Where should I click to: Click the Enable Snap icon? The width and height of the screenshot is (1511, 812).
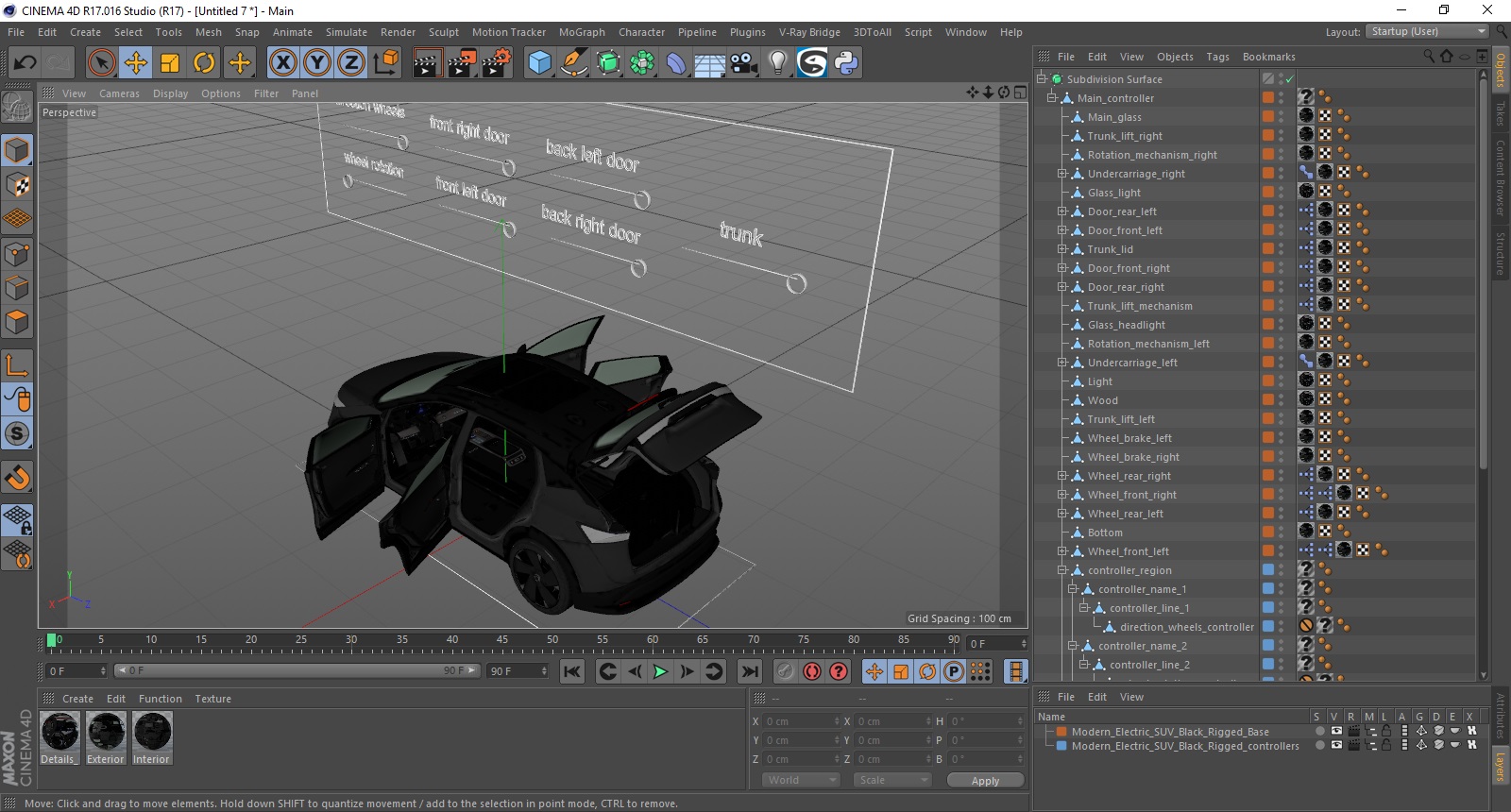click(x=17, y=478)
